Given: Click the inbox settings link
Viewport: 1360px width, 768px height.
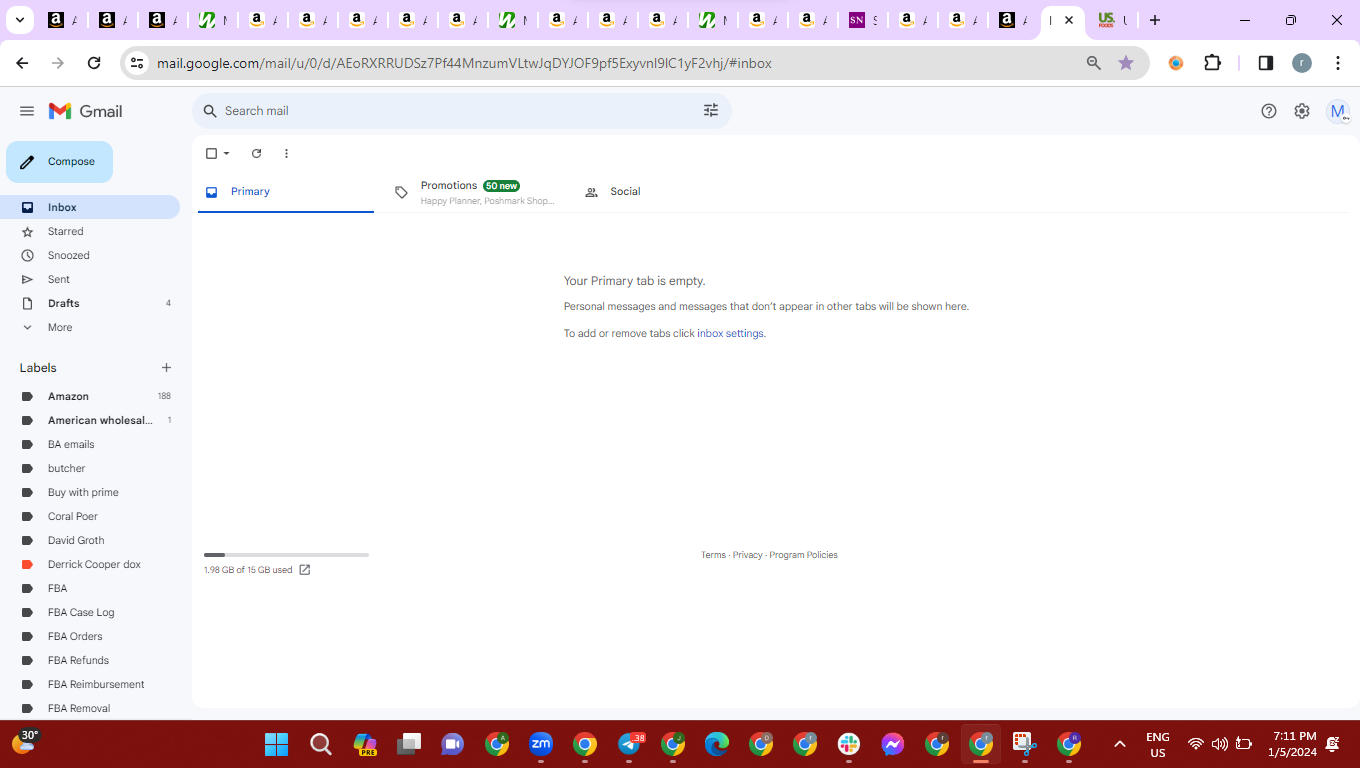Looking at the screenshot, I should coord(731,334).
